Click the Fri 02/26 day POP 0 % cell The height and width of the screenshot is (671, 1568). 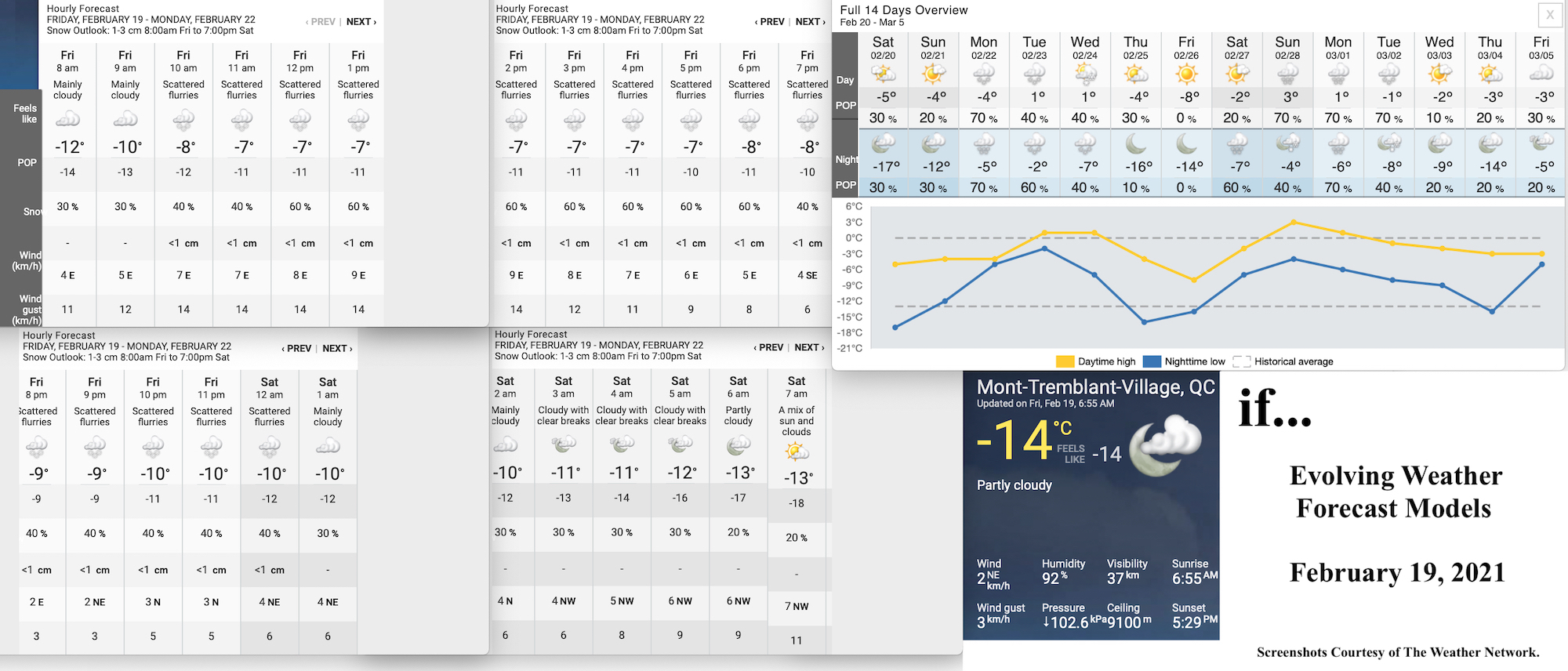click(x=1186, y=118)
